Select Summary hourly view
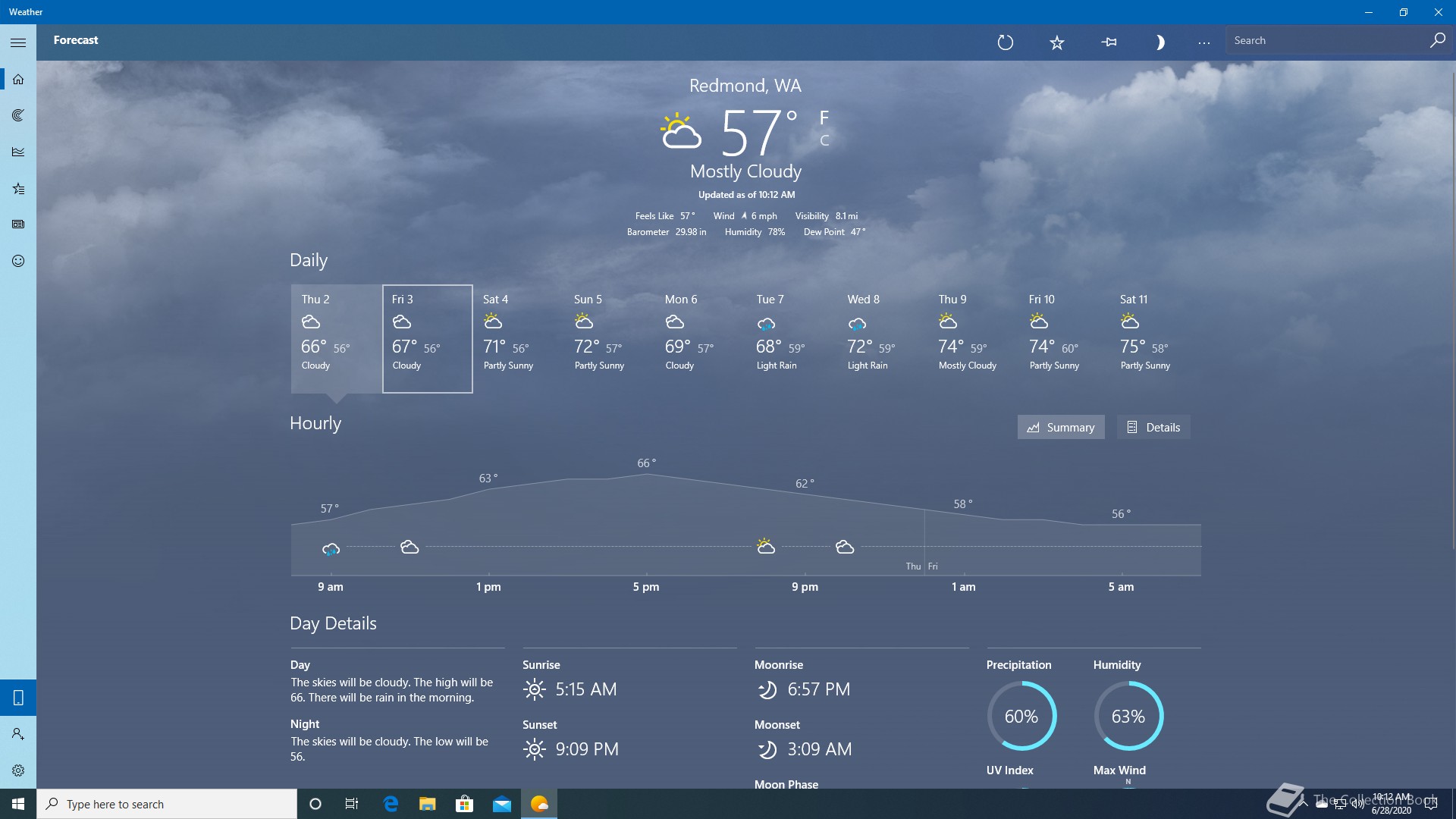 [1060, 427]
